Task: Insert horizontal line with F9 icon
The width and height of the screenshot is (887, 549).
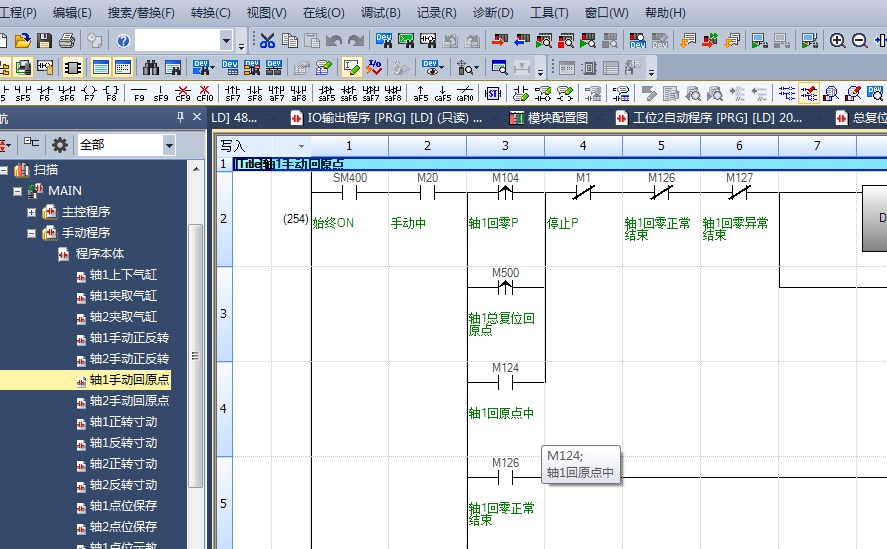Action: pos(139,94)
